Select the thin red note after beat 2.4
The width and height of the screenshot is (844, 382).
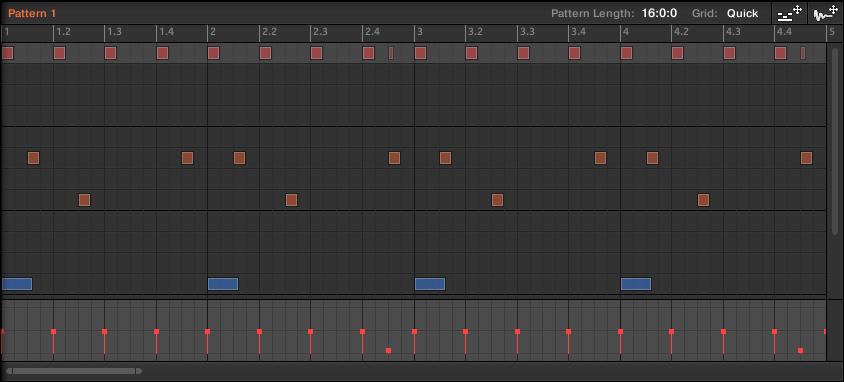pos(391,53)
